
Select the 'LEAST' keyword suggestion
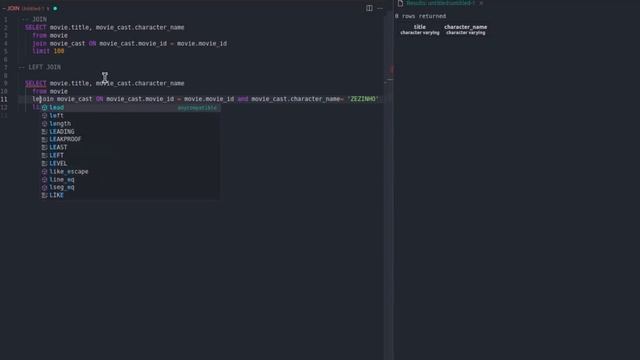[130, 147]
